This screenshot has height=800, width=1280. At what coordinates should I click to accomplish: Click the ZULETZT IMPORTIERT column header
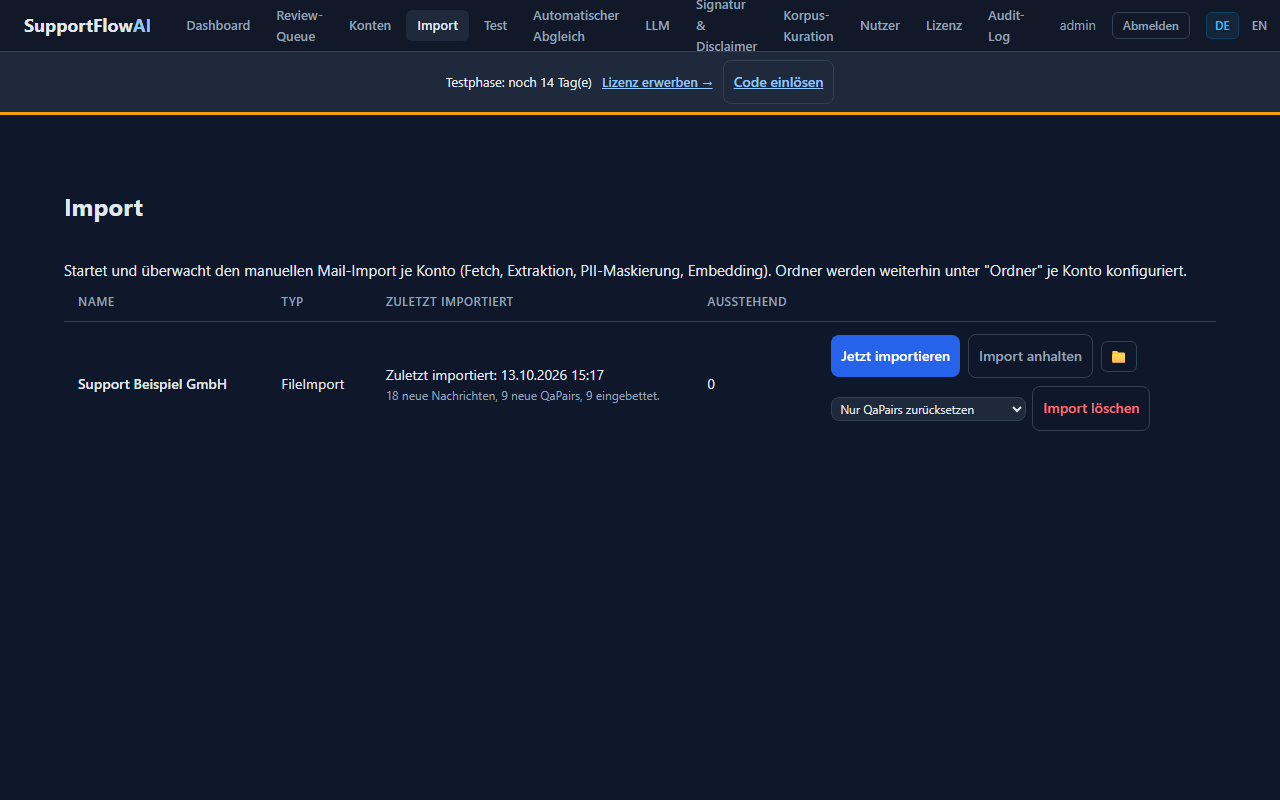[x=449, y=301]
